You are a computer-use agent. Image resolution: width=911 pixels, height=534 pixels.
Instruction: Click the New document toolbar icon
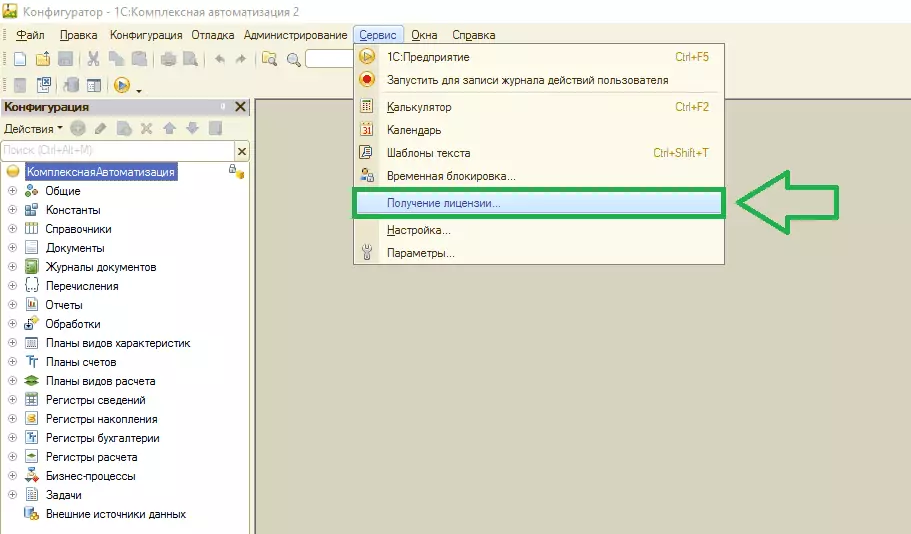[19, 59]
